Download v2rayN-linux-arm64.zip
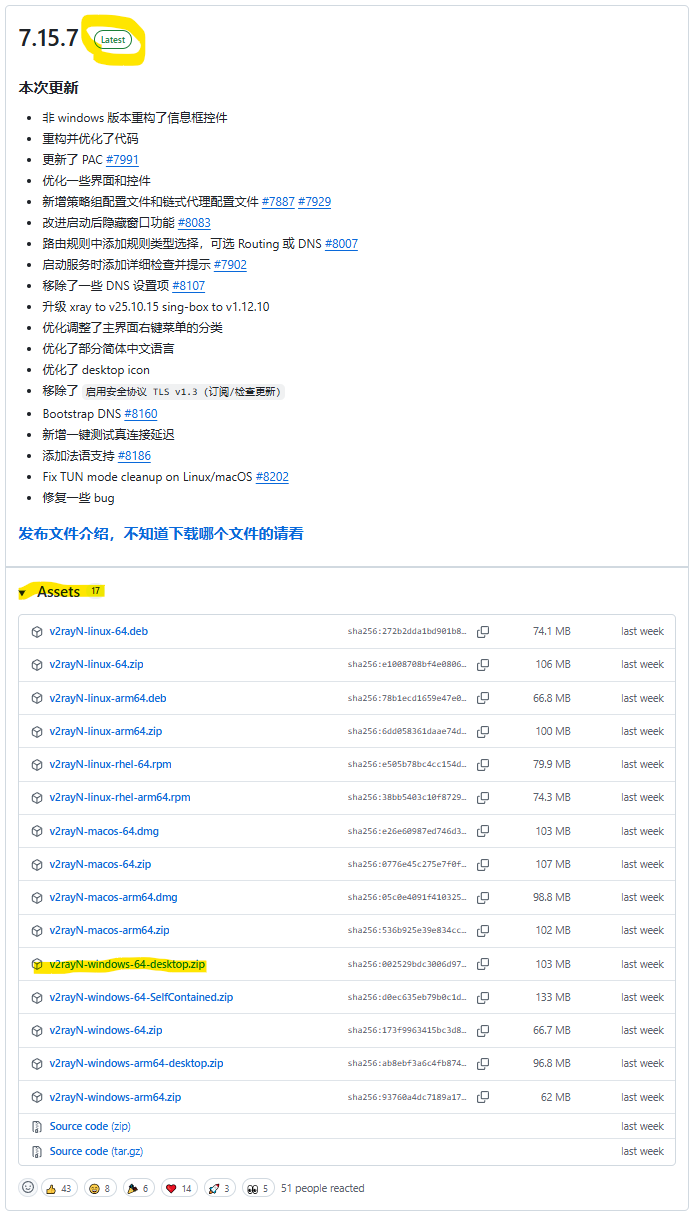 pyautogui.click(x=105, y=732)
